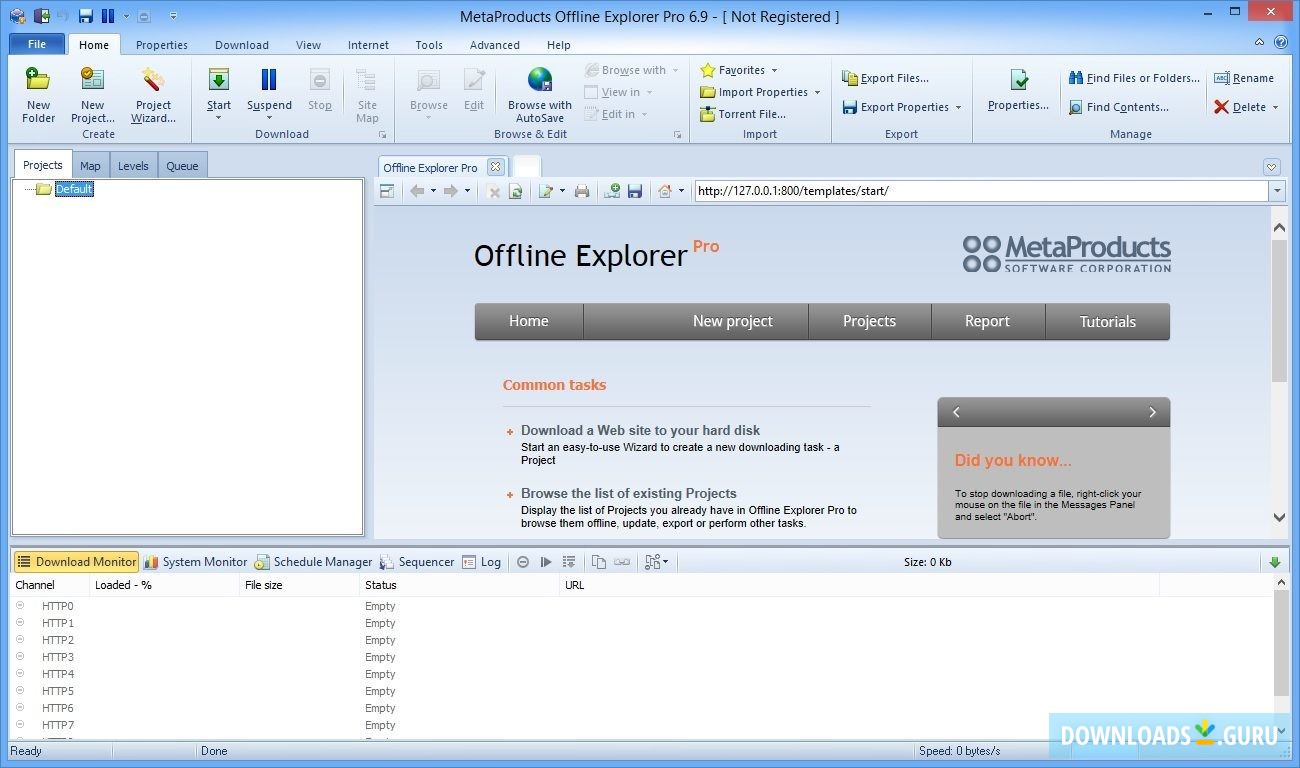Switch to the Queue tab

[182, 166]
